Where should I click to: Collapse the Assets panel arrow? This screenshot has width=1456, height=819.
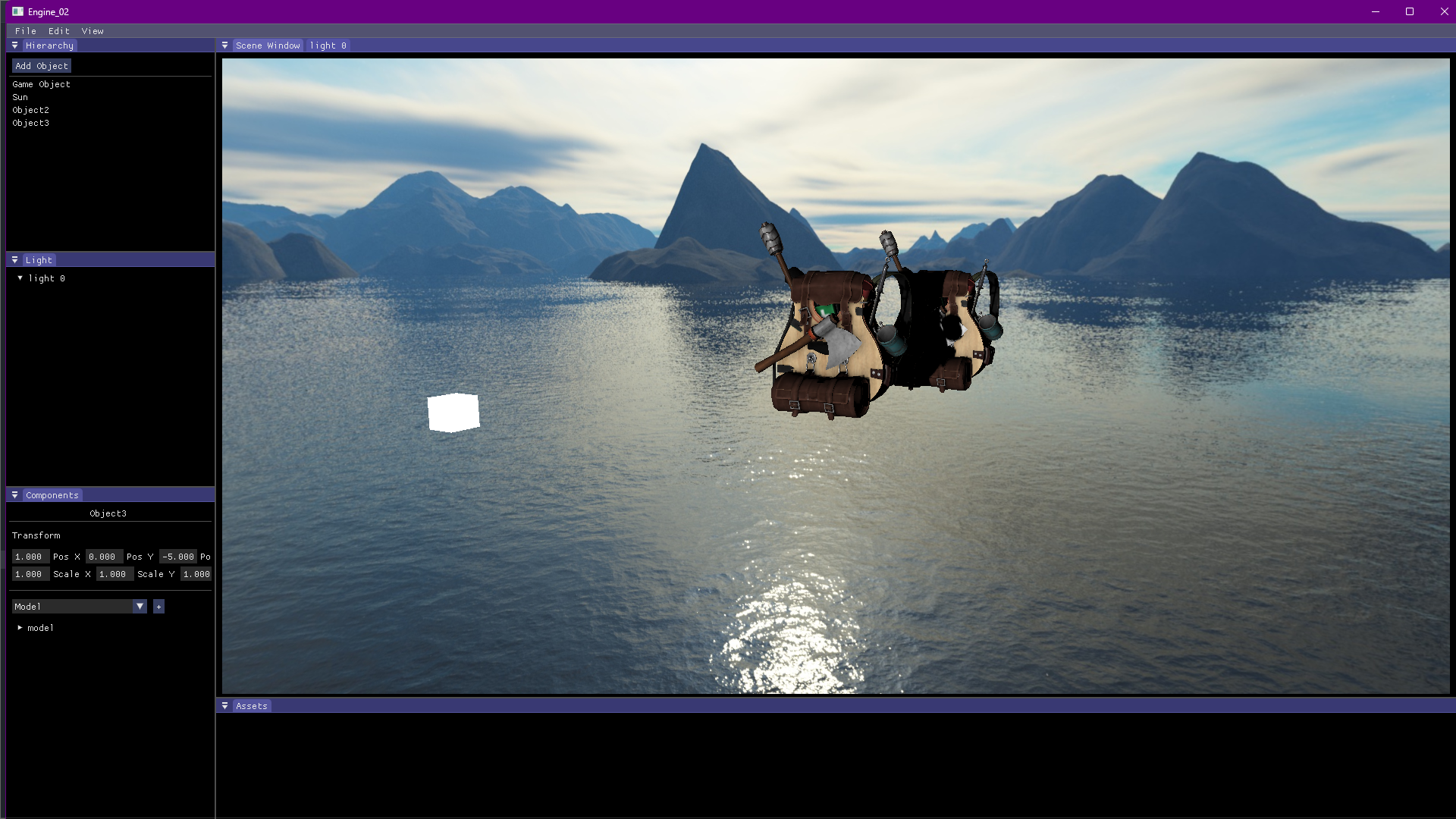224,706
